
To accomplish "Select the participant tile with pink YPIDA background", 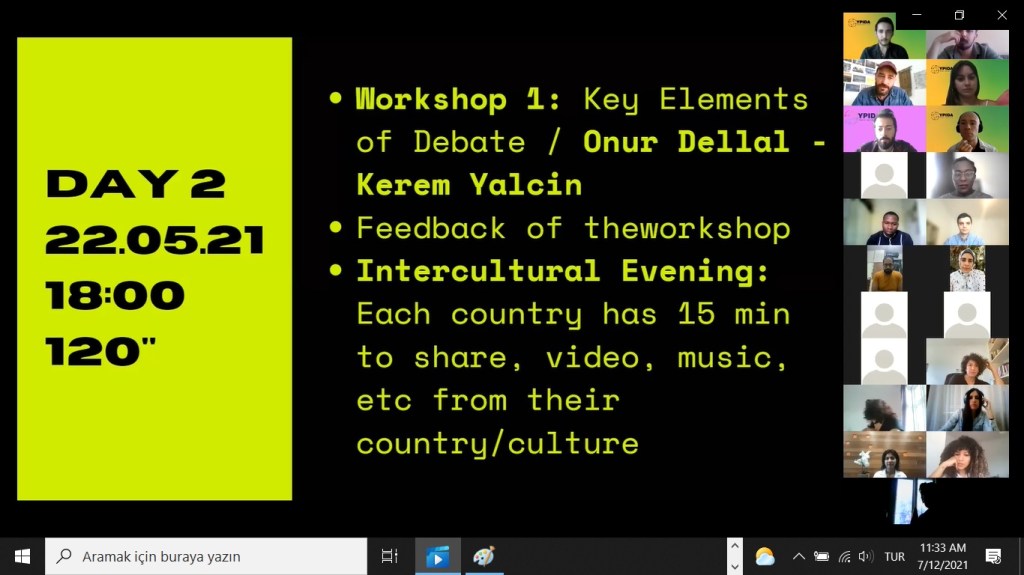I will (884, 129).
